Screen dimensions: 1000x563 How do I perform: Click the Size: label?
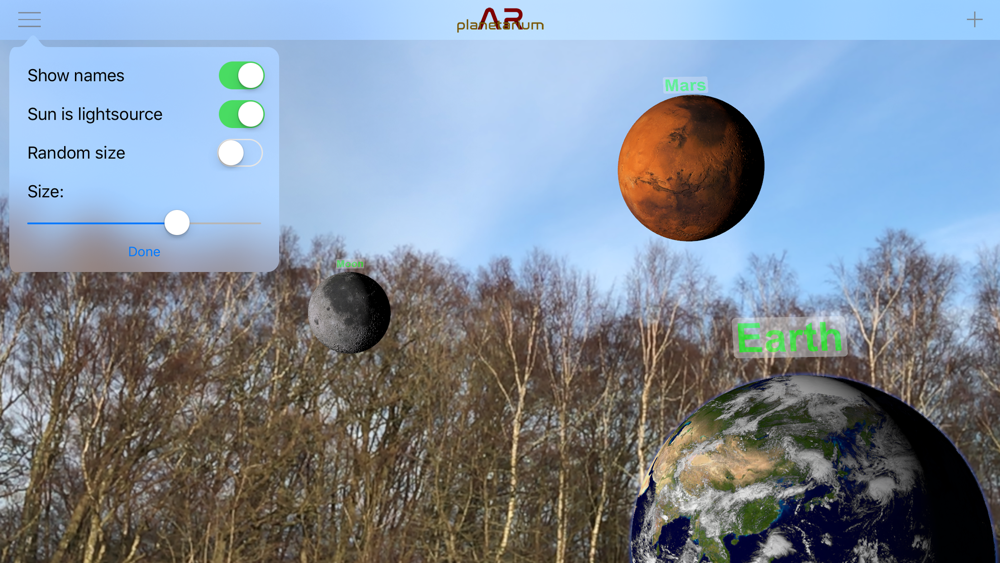click(x=45, y=191)
